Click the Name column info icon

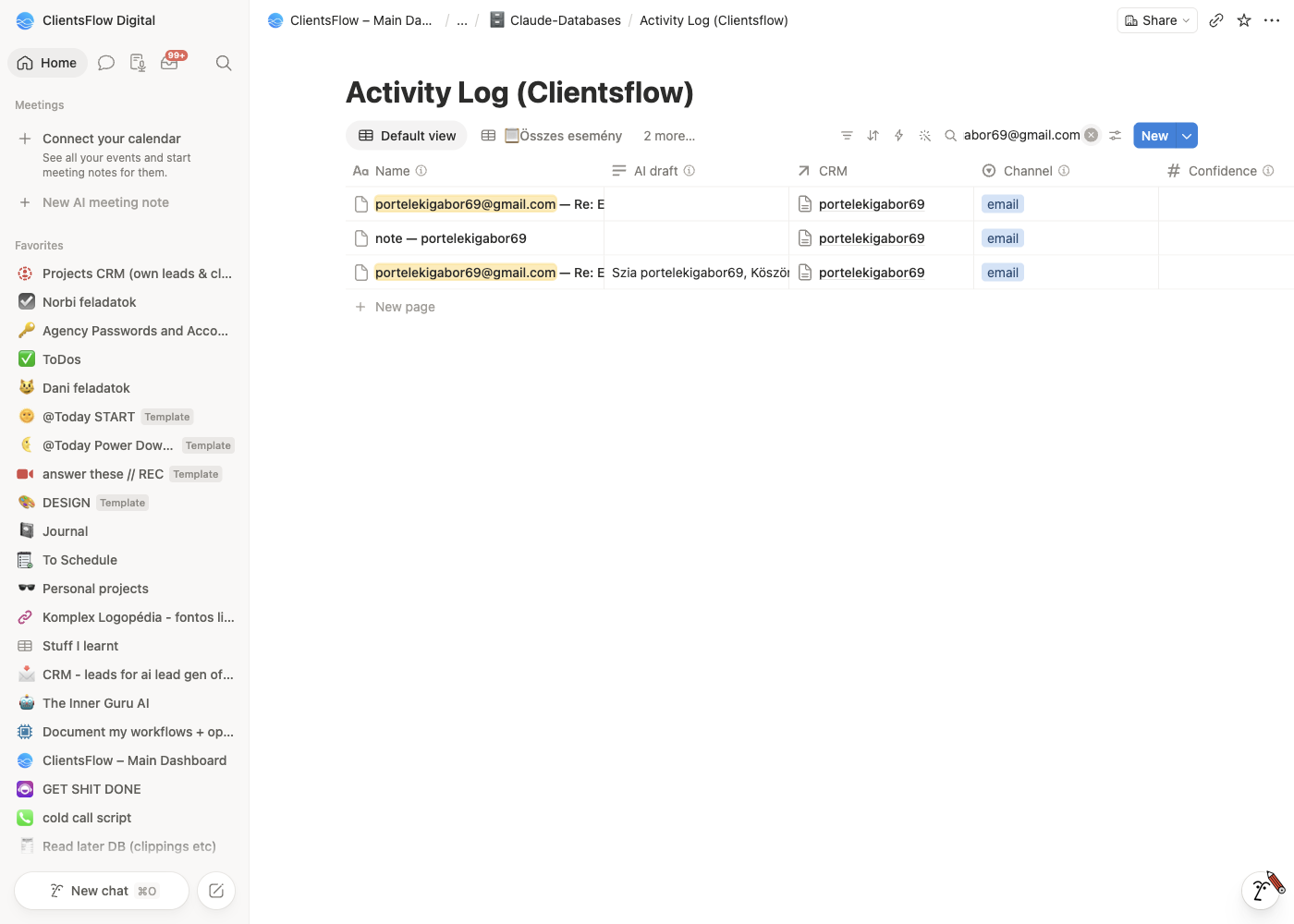coord(421,171)
